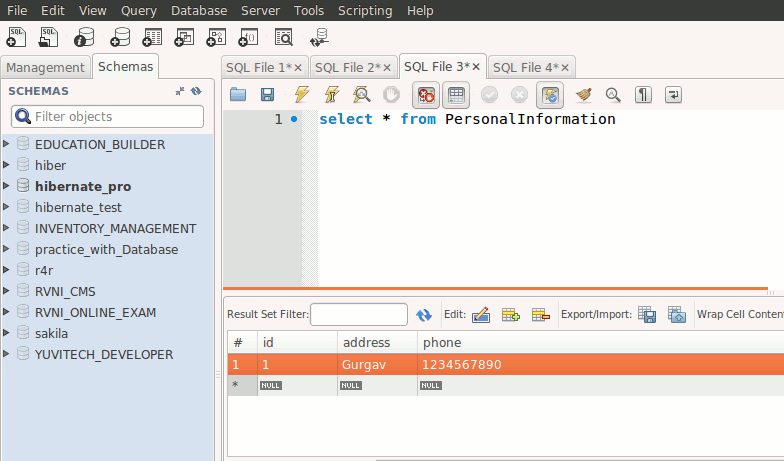The width and height of the screenshot is (784, 461).
Task: Click the Beautify query broom icon
Action: coord(583,95)
